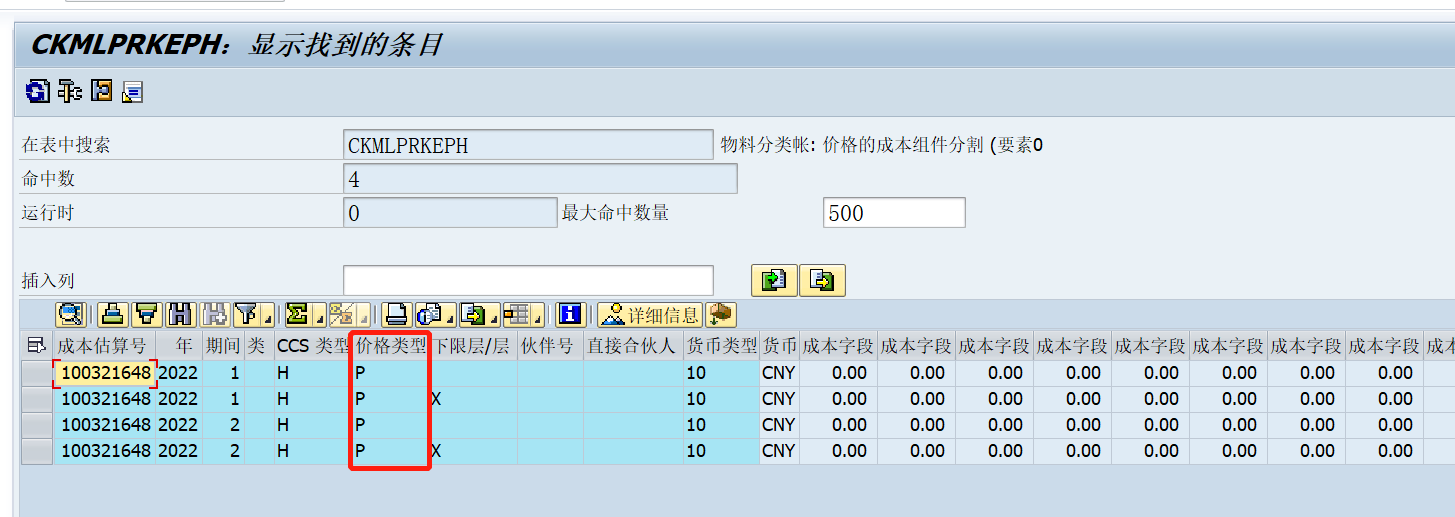Viewport: 1455px width, 517px height.
Task: Click the 物料分类帐 table description text
Action: 881,145
